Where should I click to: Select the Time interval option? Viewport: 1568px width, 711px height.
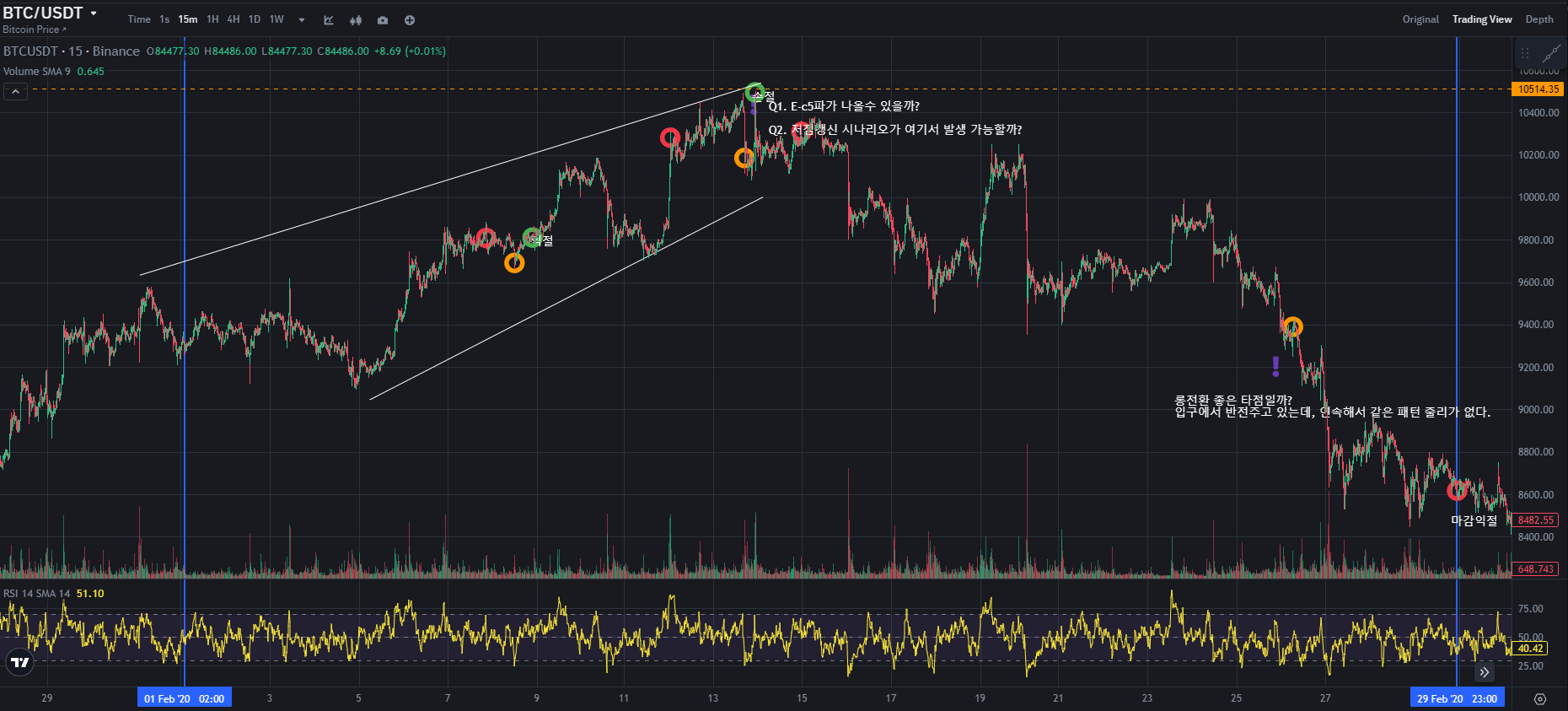tap(139, 19)
